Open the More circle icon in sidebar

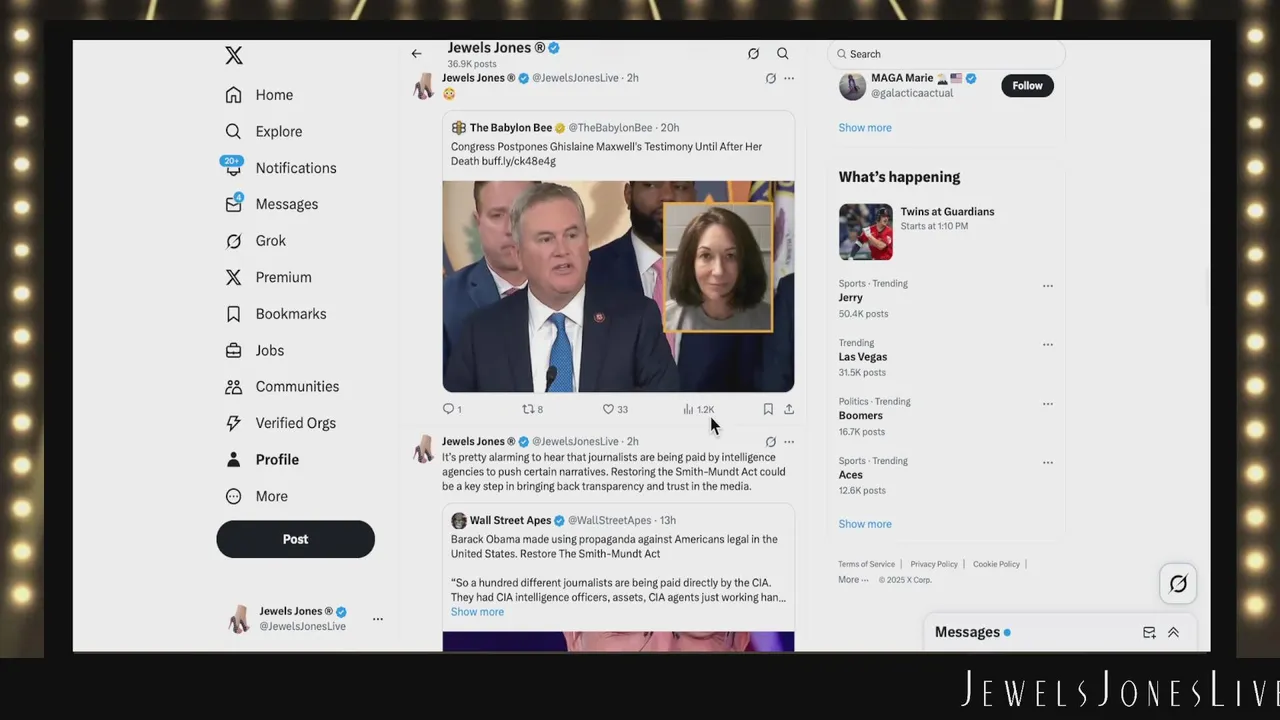[233, 496]
